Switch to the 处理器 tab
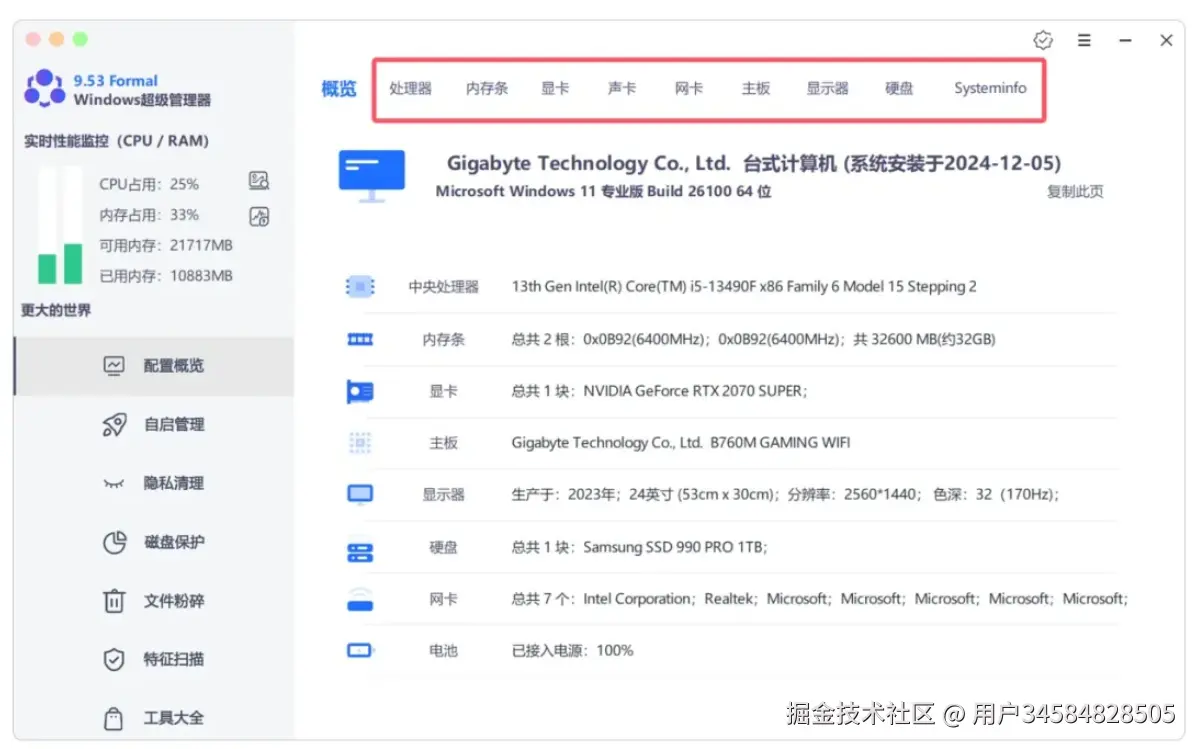The image size is (1197, 749). [411, 89]
